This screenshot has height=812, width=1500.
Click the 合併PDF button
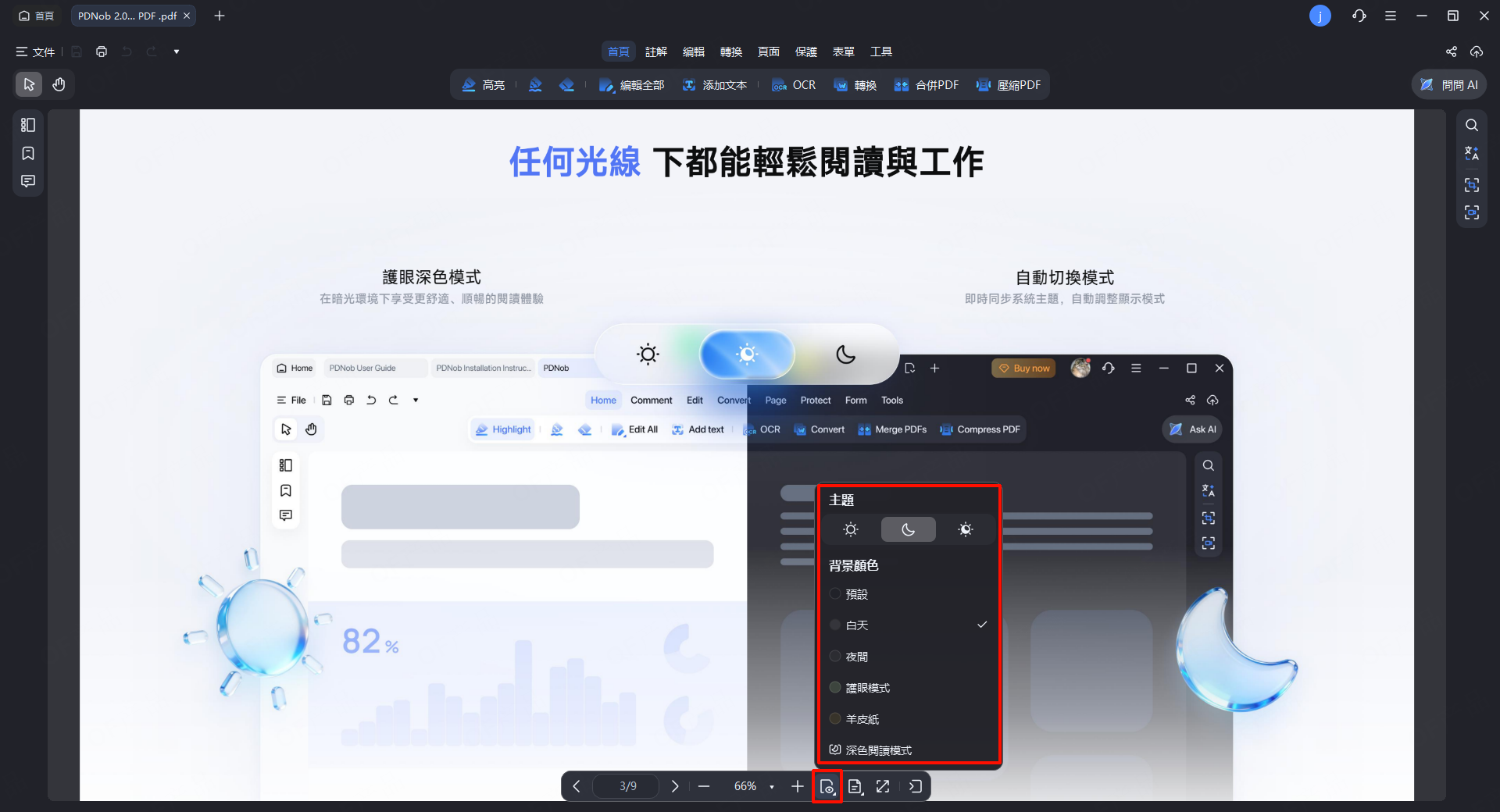tap(926, 85)
